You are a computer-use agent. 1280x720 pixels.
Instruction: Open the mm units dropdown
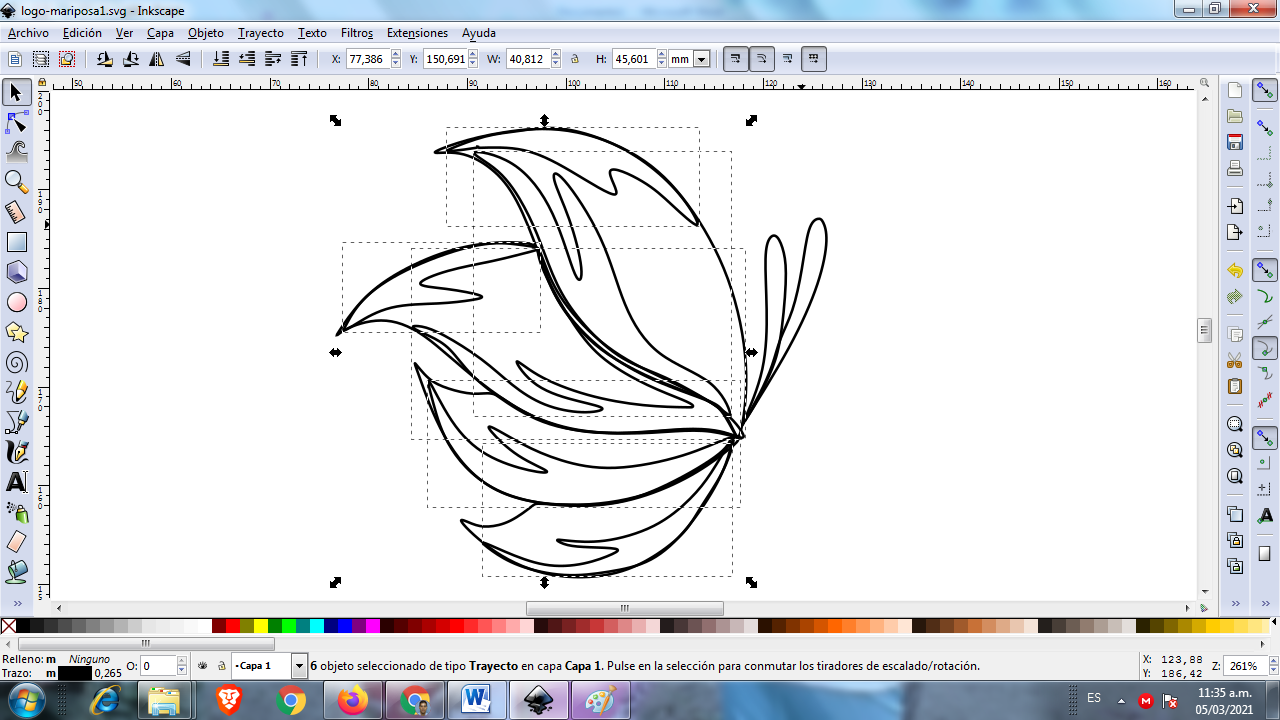(701, 59)
